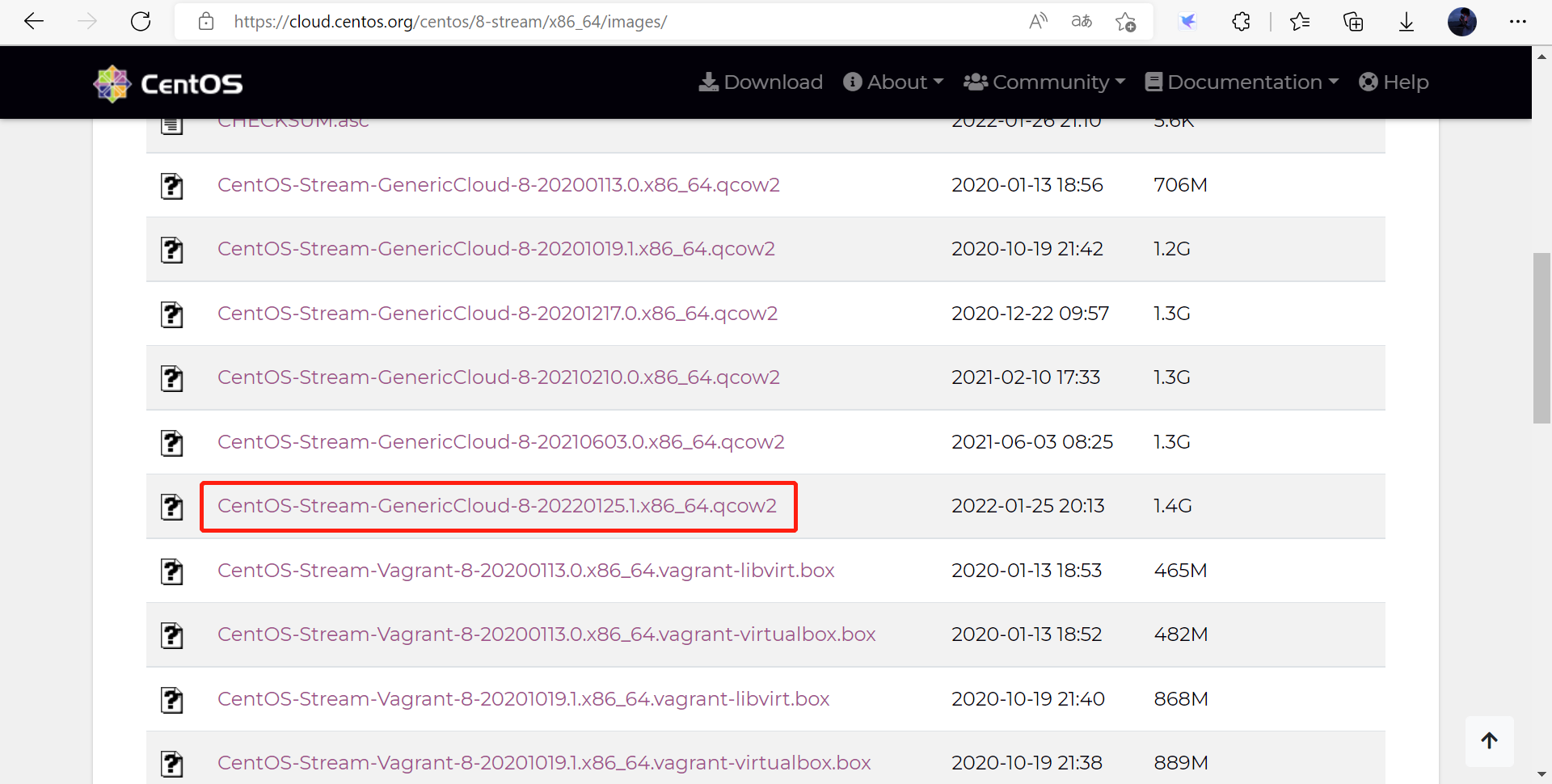This screenshot has height=784, width=1552.
Task: Click the scrollbar up arrow
Action: (x=1541, y=57)
